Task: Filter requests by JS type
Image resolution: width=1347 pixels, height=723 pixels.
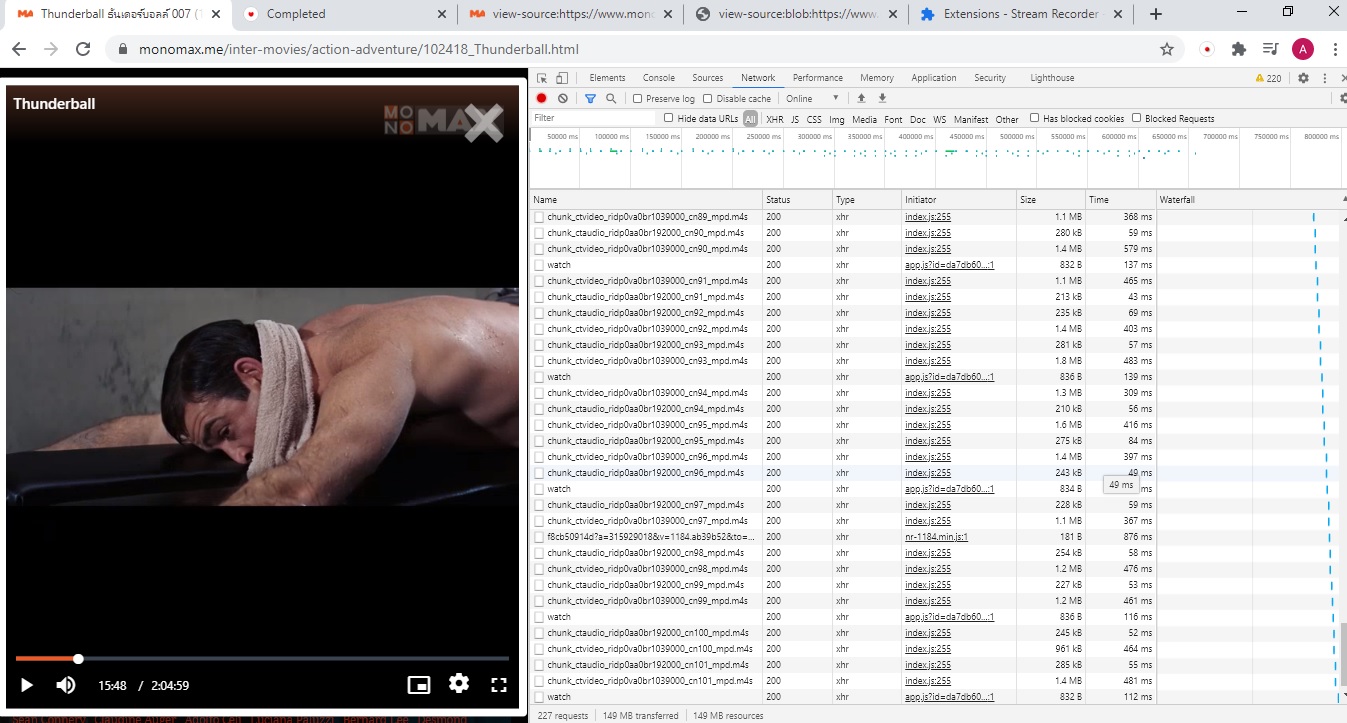Action: click(x=795, y=119)
